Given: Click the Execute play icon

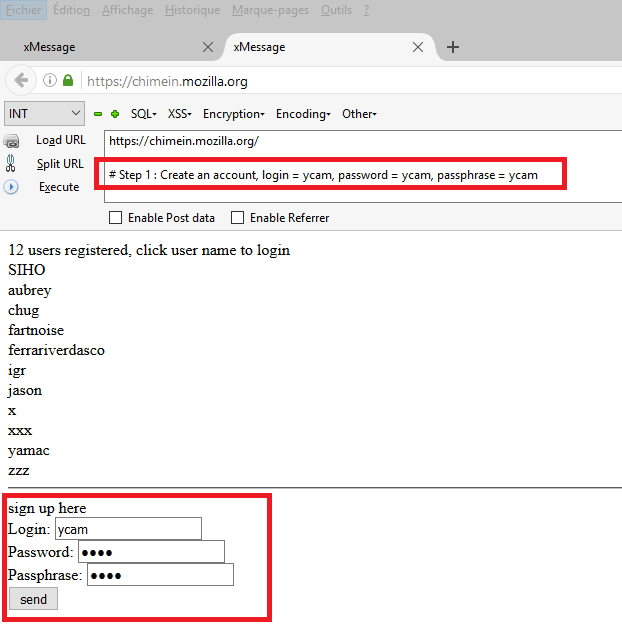Looking at the screenshot, I should tap(11, 187).
